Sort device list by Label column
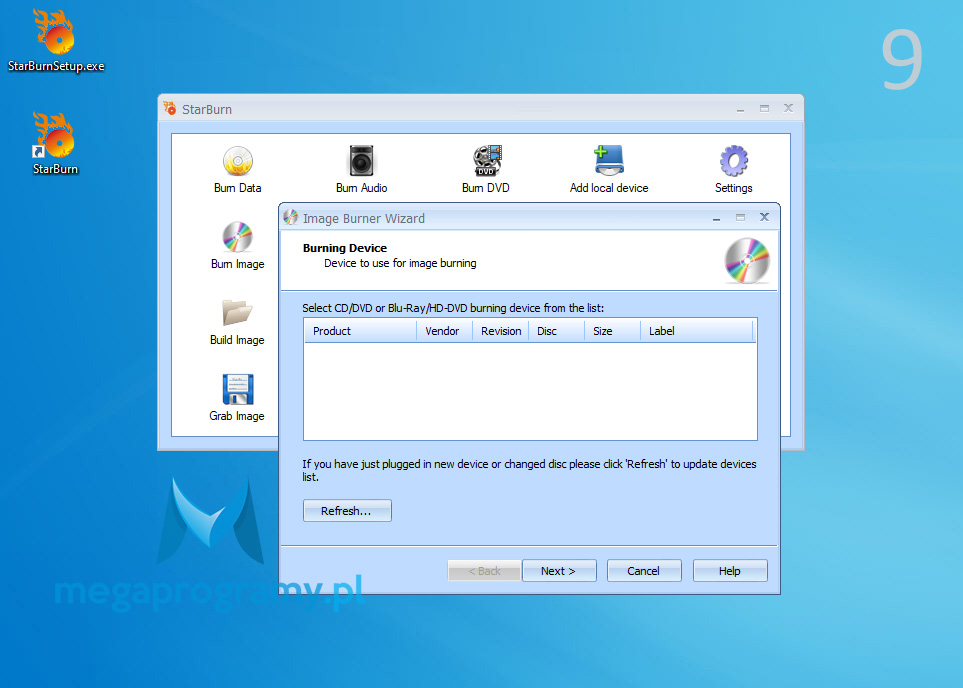 click(696, 331)
